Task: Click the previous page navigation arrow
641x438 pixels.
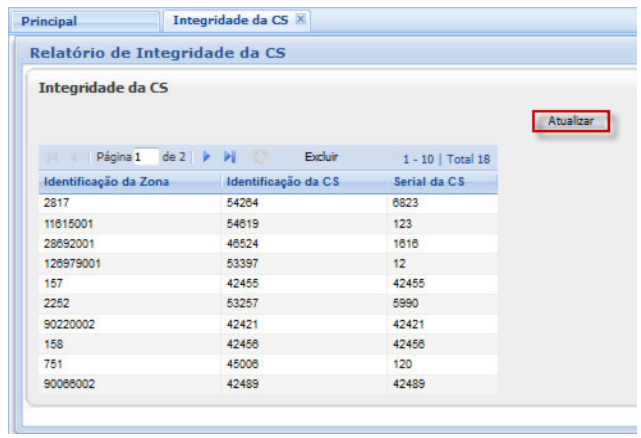Action: 74,158
